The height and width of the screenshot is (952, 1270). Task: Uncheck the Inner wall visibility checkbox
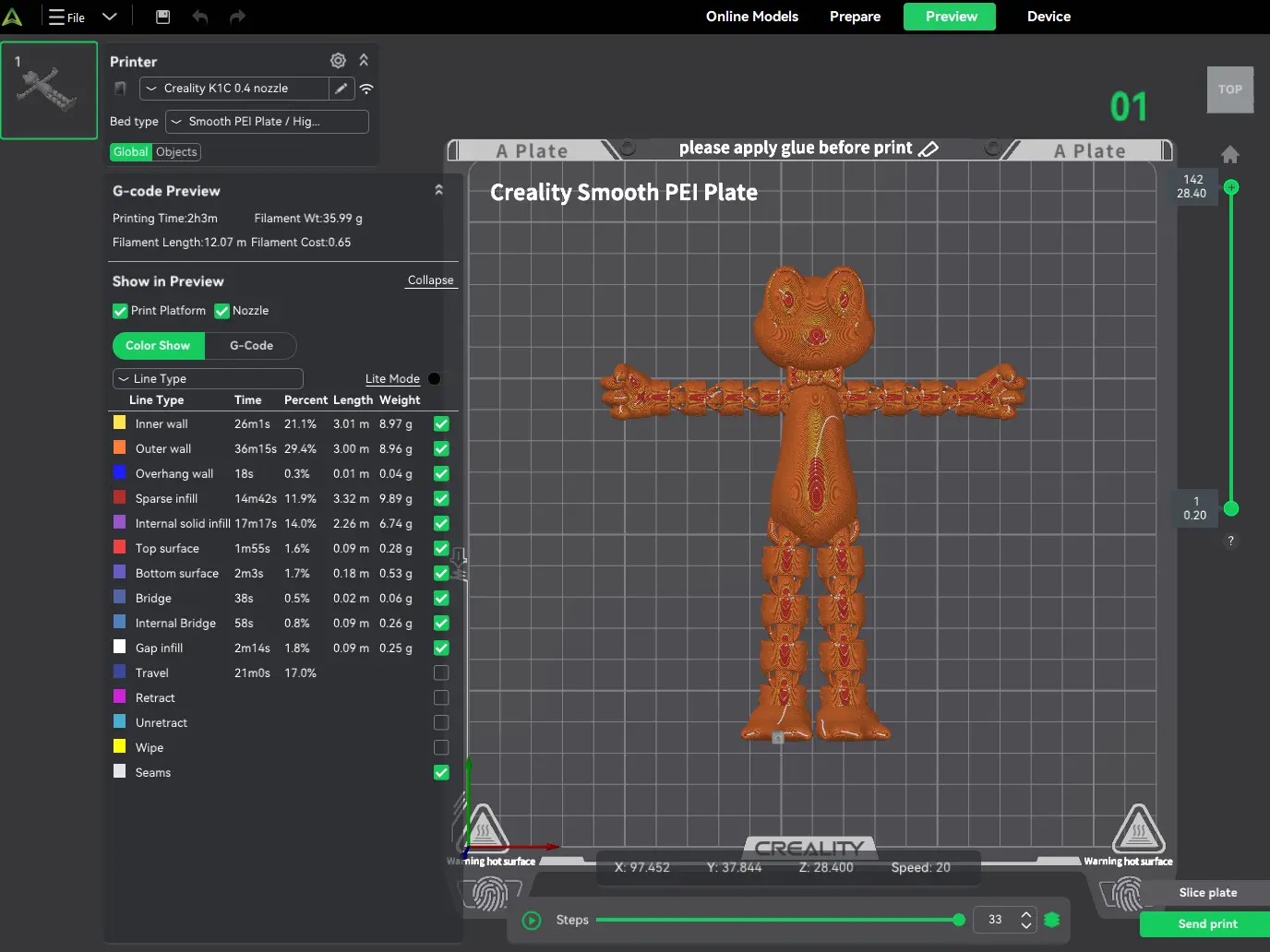click(441, 424)
